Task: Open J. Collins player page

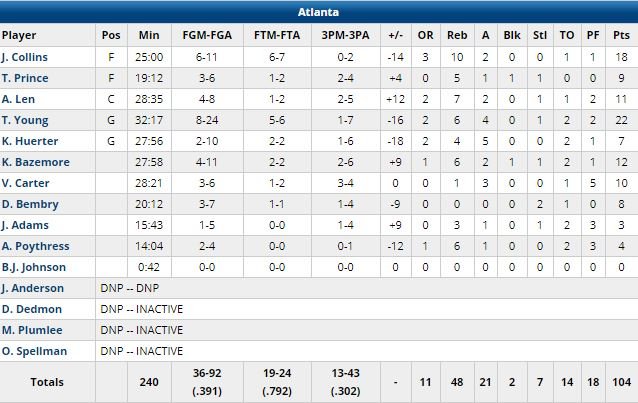Action: (x=25, y=57)
